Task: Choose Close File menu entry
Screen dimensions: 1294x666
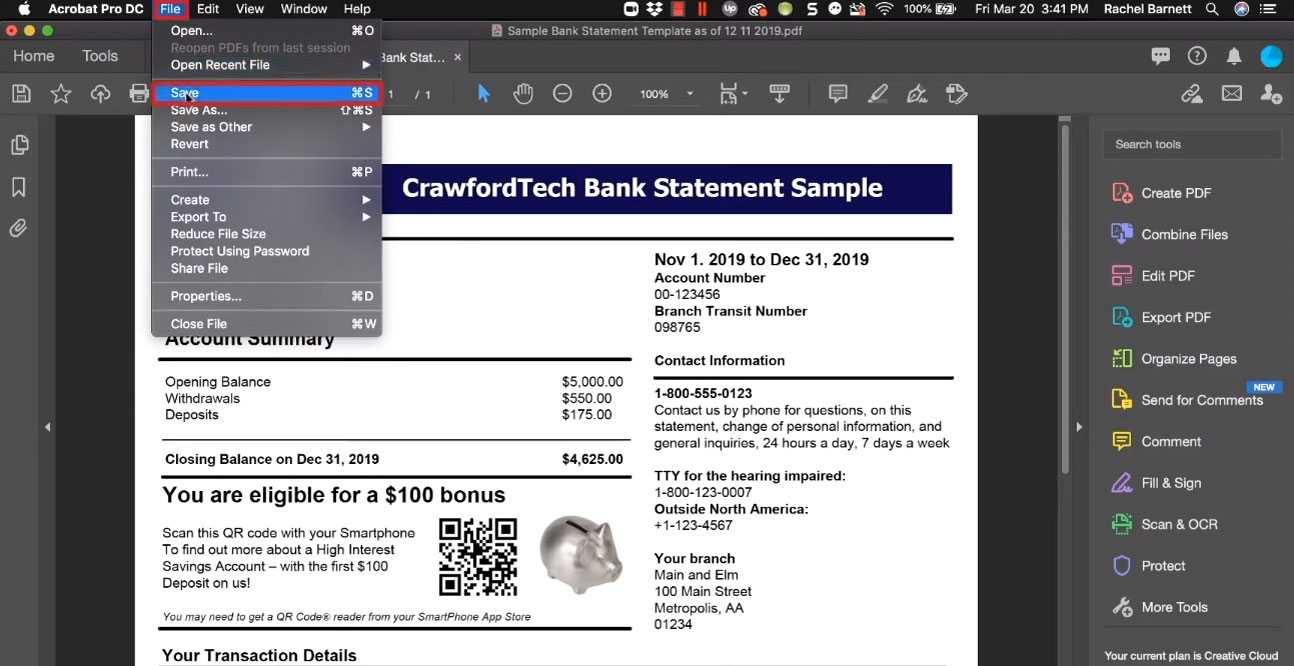Action: [267, 324]
